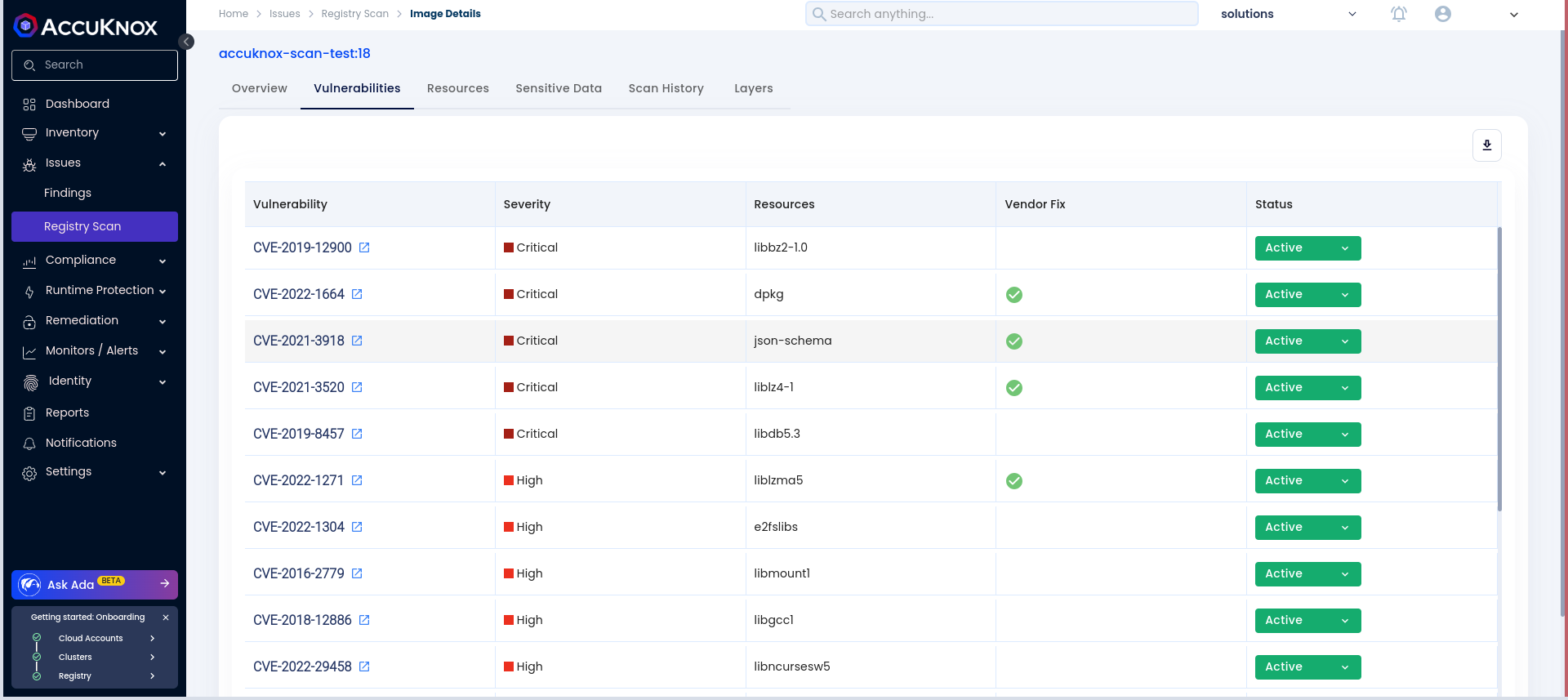The height and width of the screenshot is (700, 1568).
Task: Open external link icon for CVE-2019-8457
Action: 357,434
